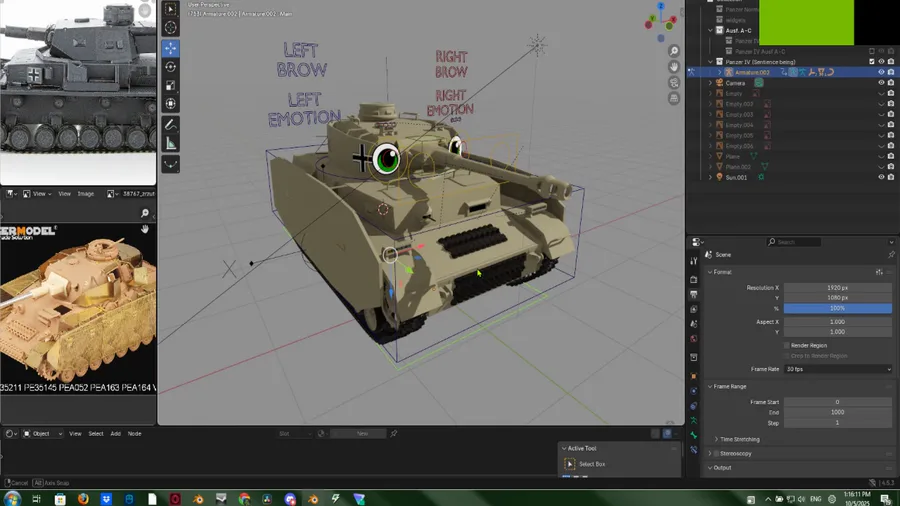900x506 pixels.
Task: Open the Image menu in image editor
Action: point(86,194)
